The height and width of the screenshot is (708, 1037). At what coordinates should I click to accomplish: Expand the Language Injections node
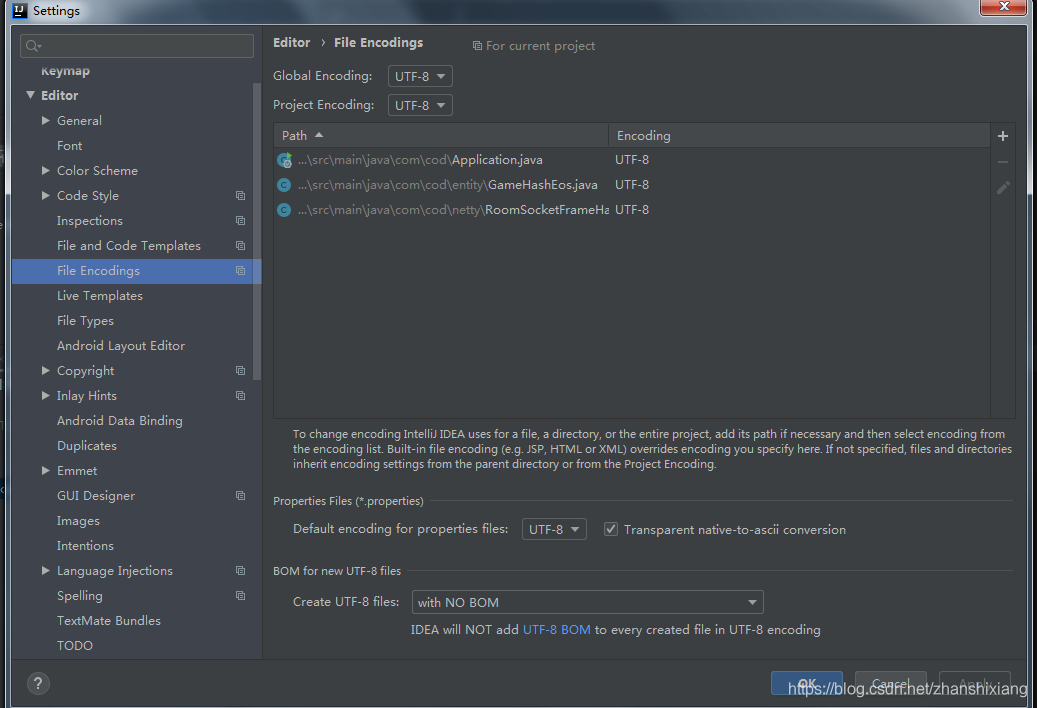tap(46, 570)
